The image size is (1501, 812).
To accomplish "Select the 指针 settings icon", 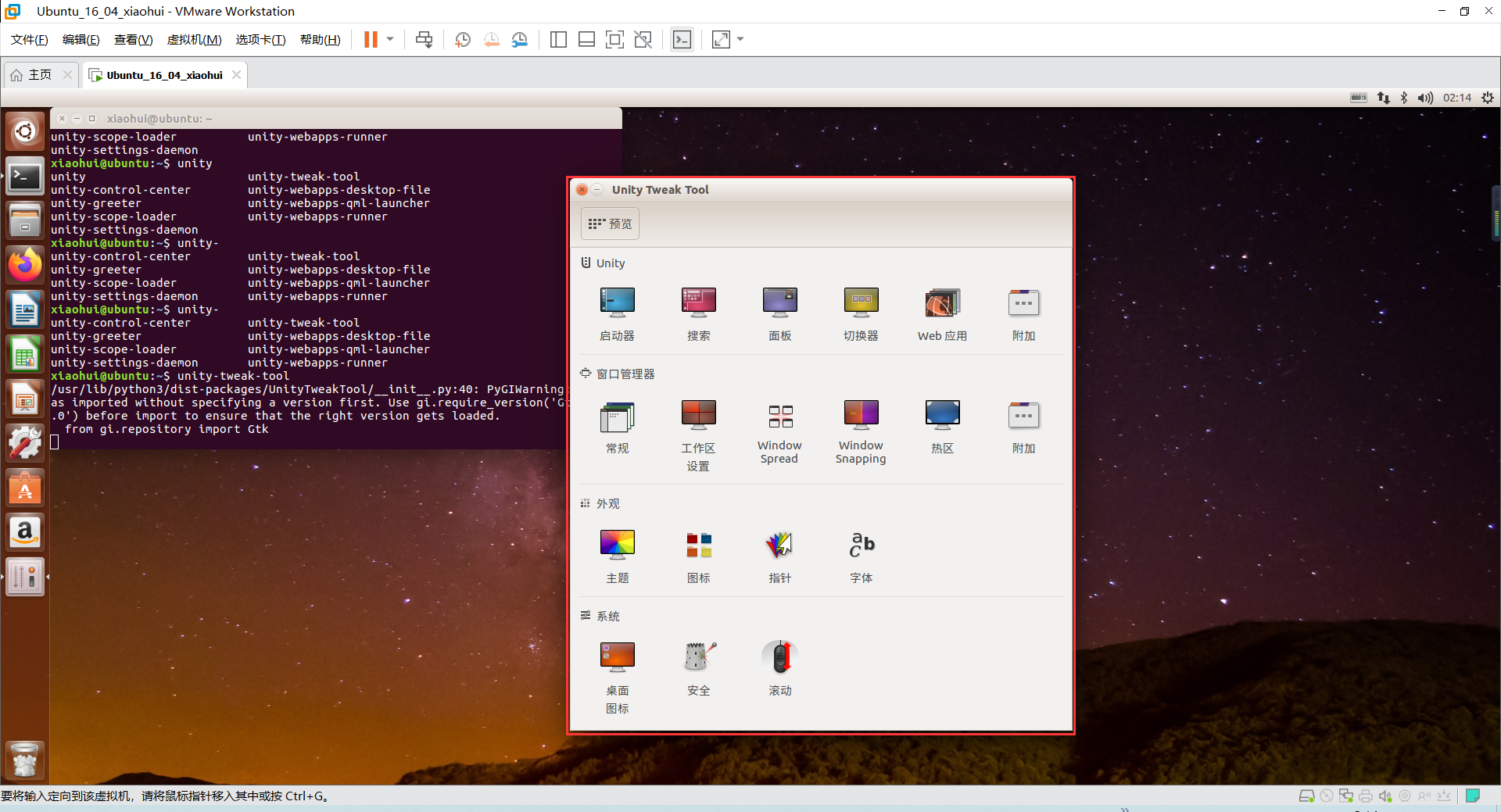I will [x=779, y=555].
